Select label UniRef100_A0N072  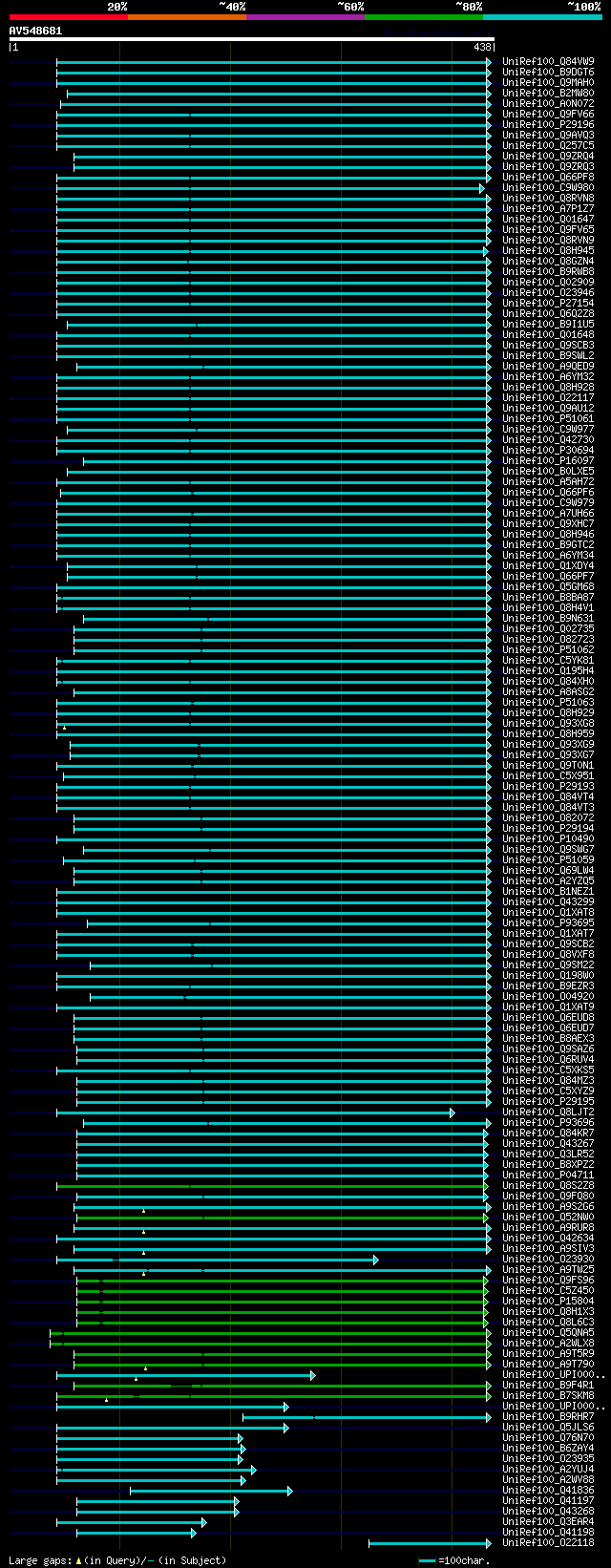548,104
